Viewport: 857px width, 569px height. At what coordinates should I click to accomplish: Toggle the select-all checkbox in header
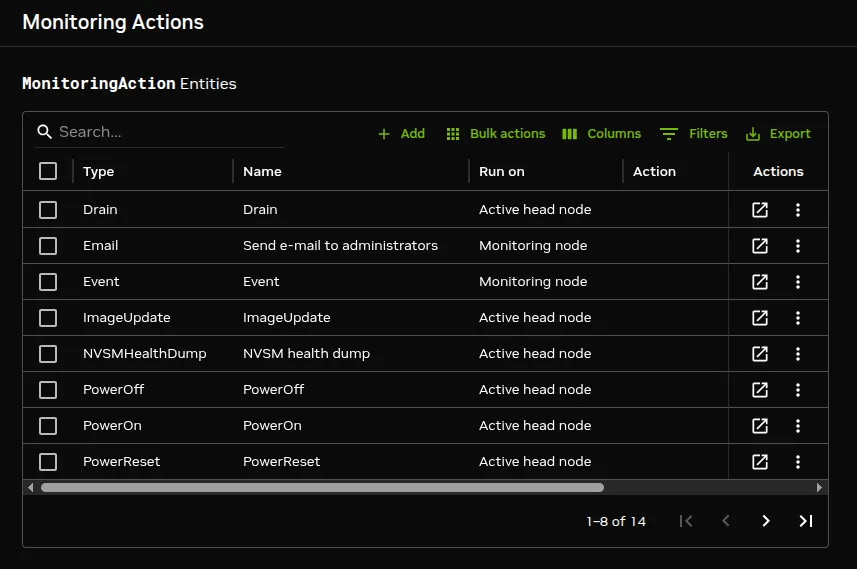click(x=48, y=171)
